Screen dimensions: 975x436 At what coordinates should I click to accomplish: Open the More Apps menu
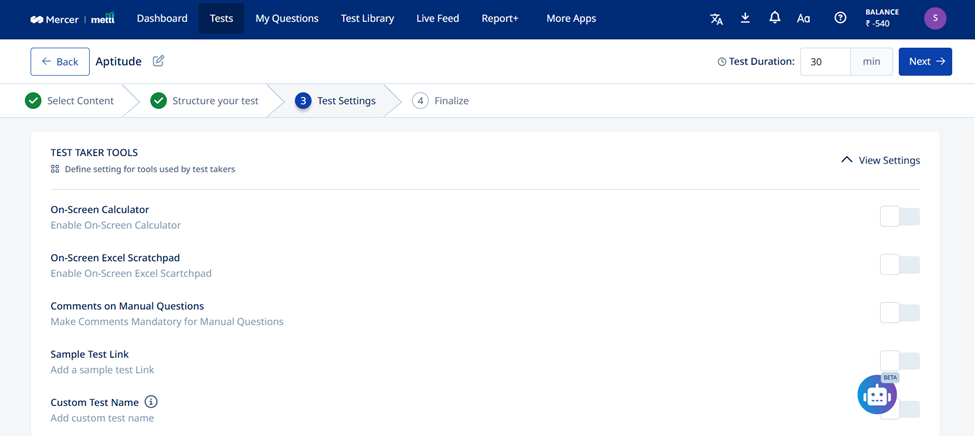tap(571, 19)
